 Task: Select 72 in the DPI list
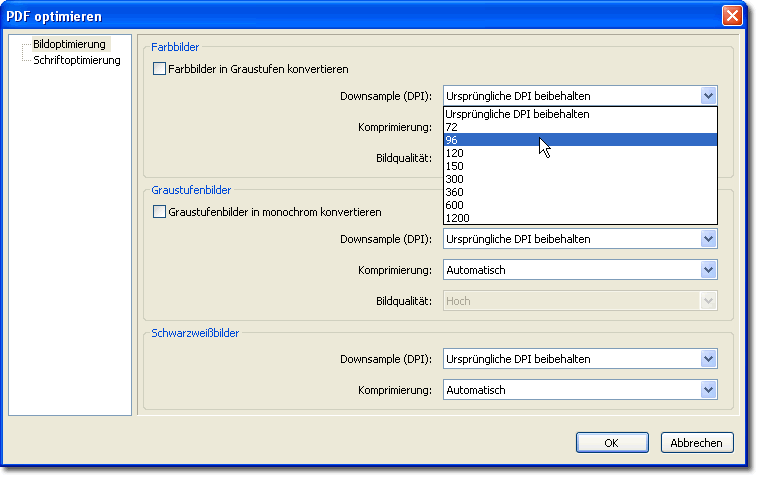pos(580,127)
